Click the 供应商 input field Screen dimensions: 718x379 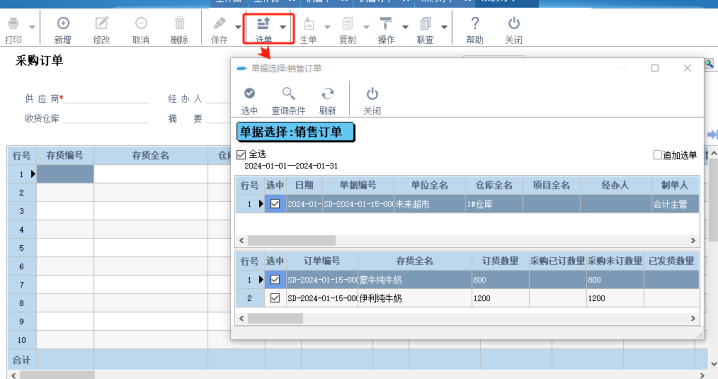pos(106,98)
